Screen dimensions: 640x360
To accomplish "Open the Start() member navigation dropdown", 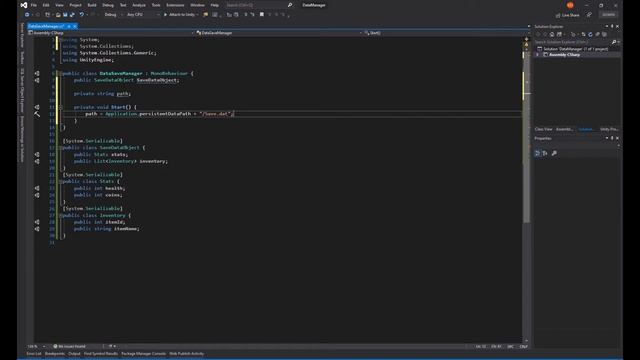I will tap(445, 33).
